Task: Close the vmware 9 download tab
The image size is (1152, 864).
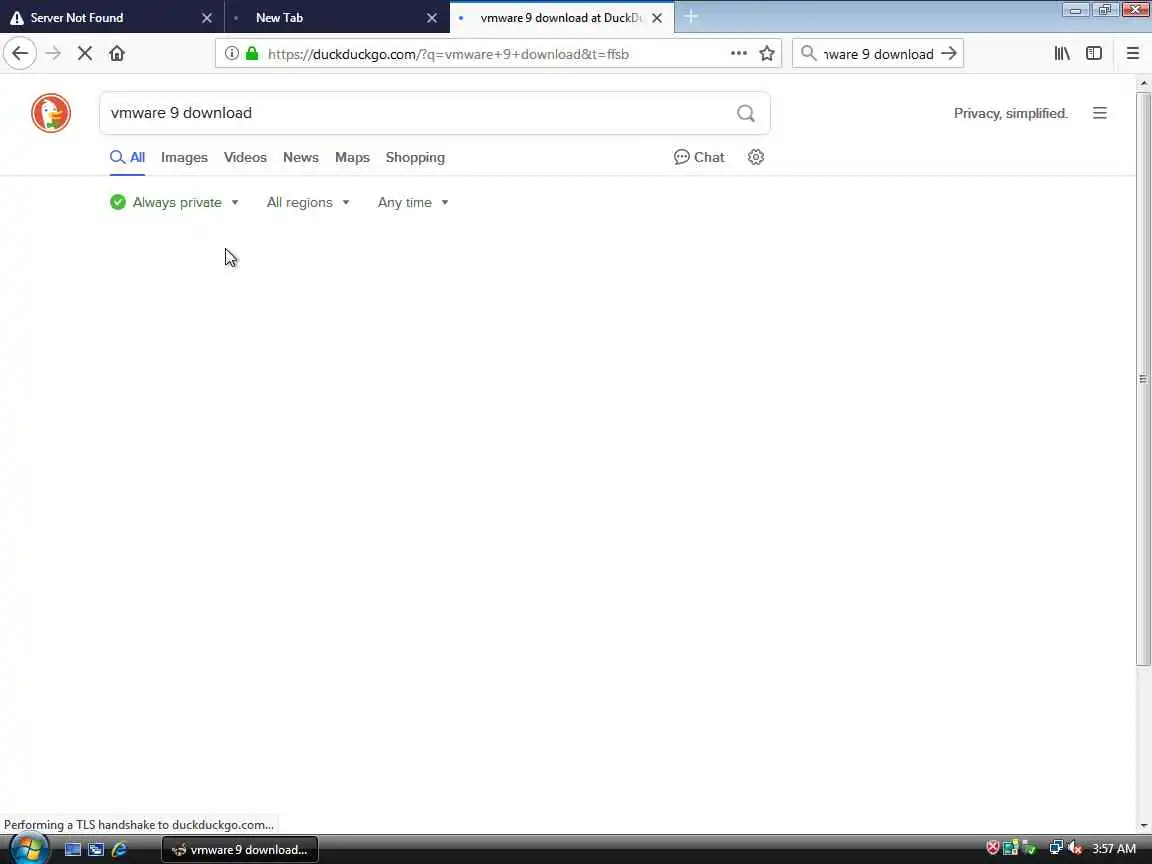Action: click(x=657, y=18)
